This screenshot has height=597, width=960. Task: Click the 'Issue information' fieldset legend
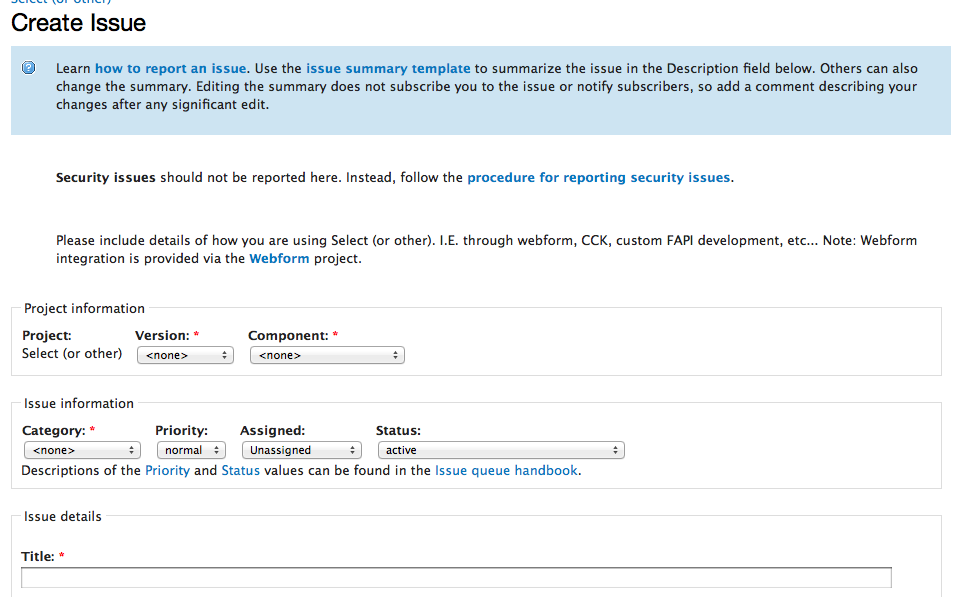[78, 404]
